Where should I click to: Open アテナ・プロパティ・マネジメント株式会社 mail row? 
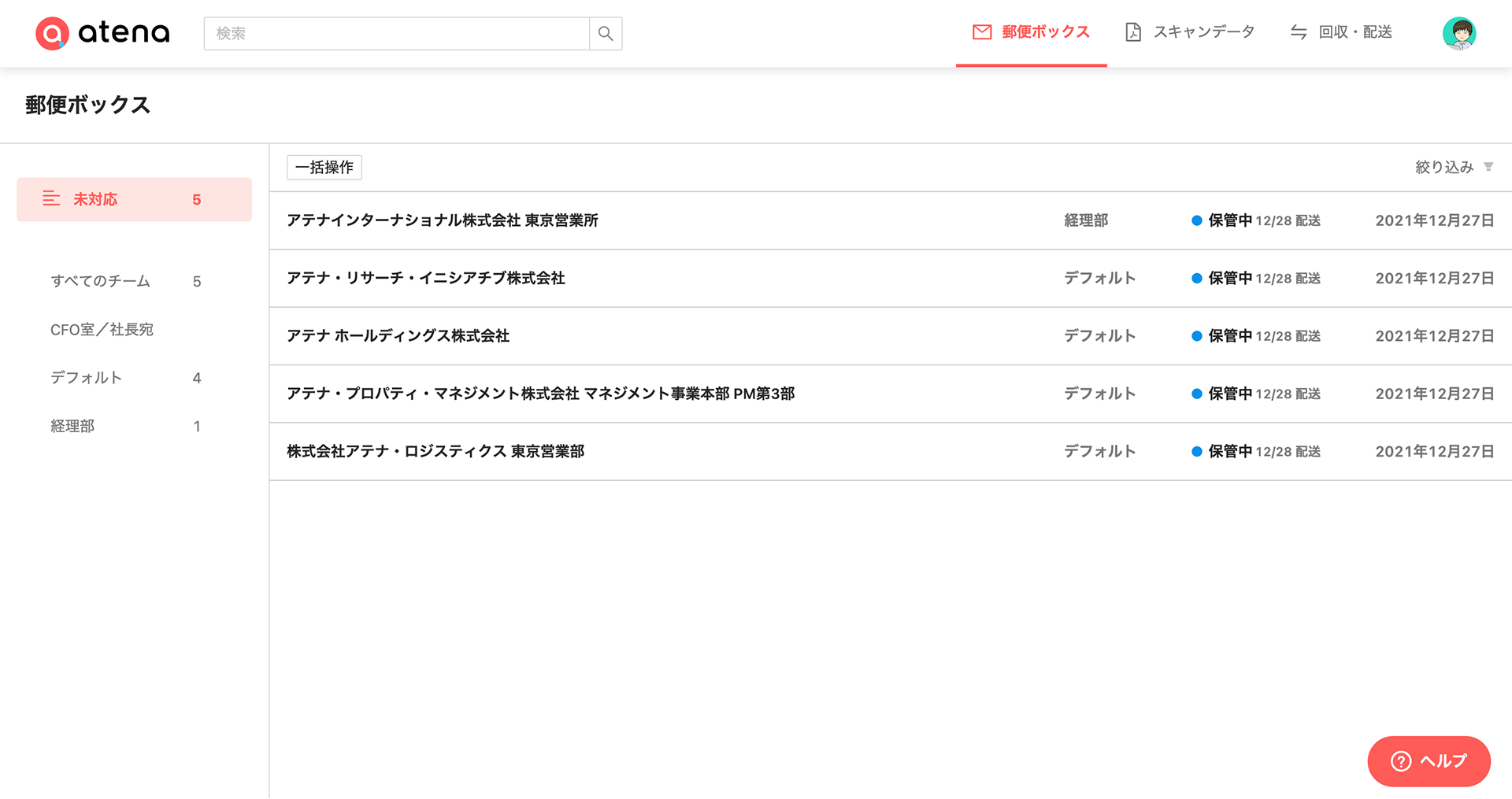coord(890,394)
